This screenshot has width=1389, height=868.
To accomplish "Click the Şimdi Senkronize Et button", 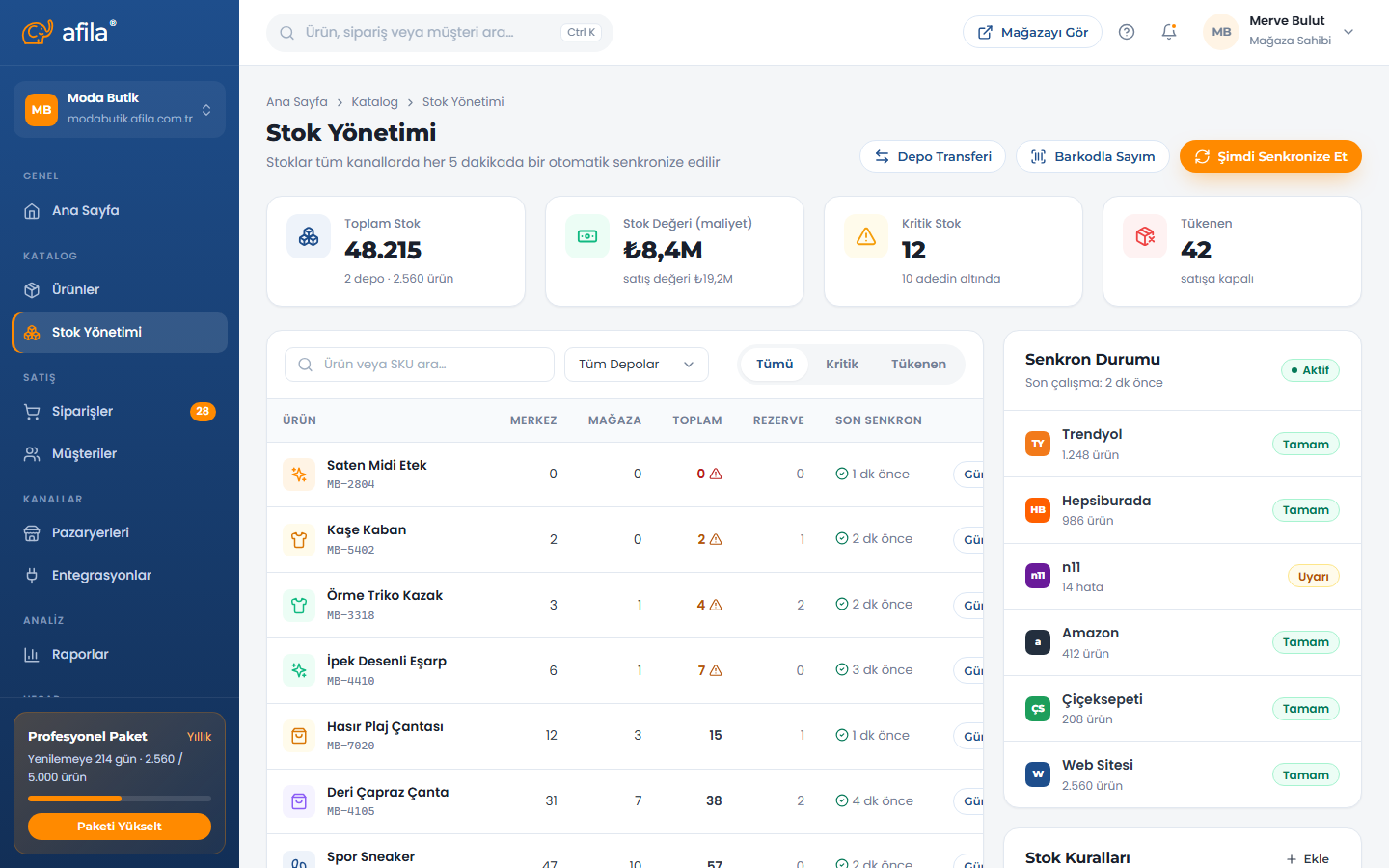I will point(1270,156).
